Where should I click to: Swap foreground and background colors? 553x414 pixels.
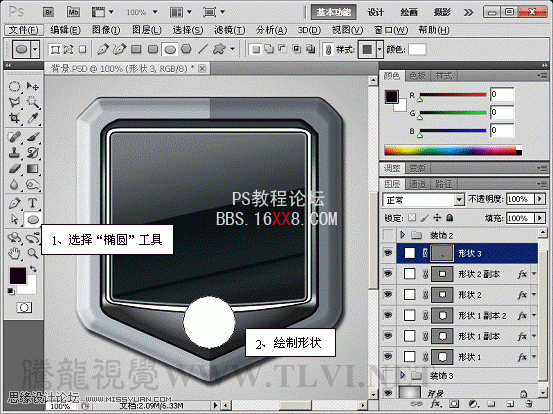point(33,269)
